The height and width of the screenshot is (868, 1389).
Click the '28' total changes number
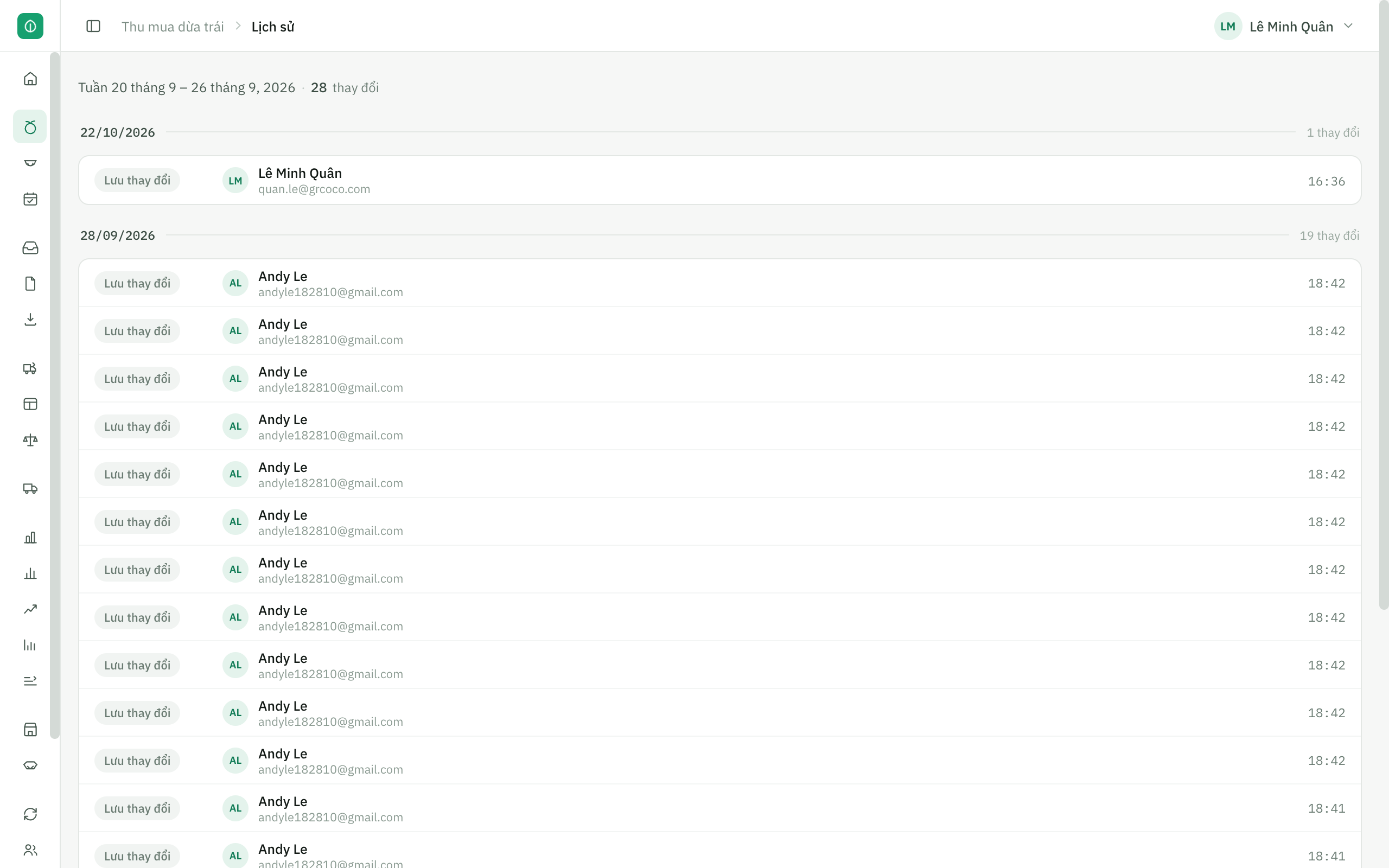tap(318, 88)
